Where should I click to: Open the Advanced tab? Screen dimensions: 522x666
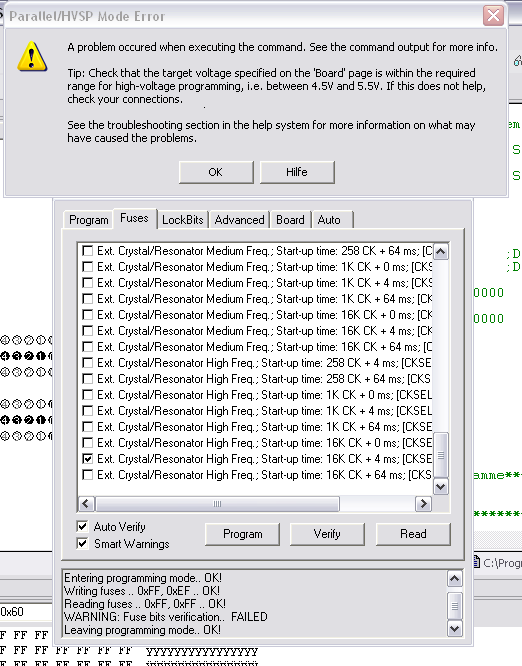tap(239, 220)
